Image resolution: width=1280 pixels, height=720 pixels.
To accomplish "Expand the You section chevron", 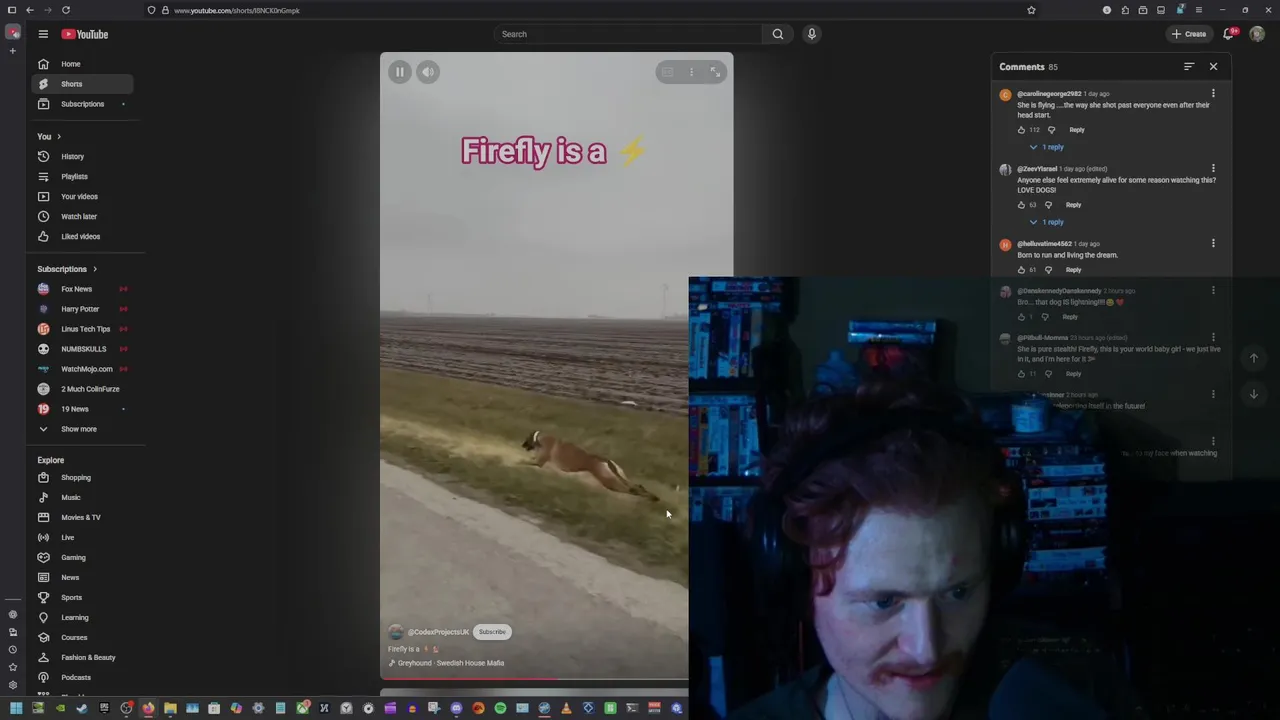I will tap(58, 137).
